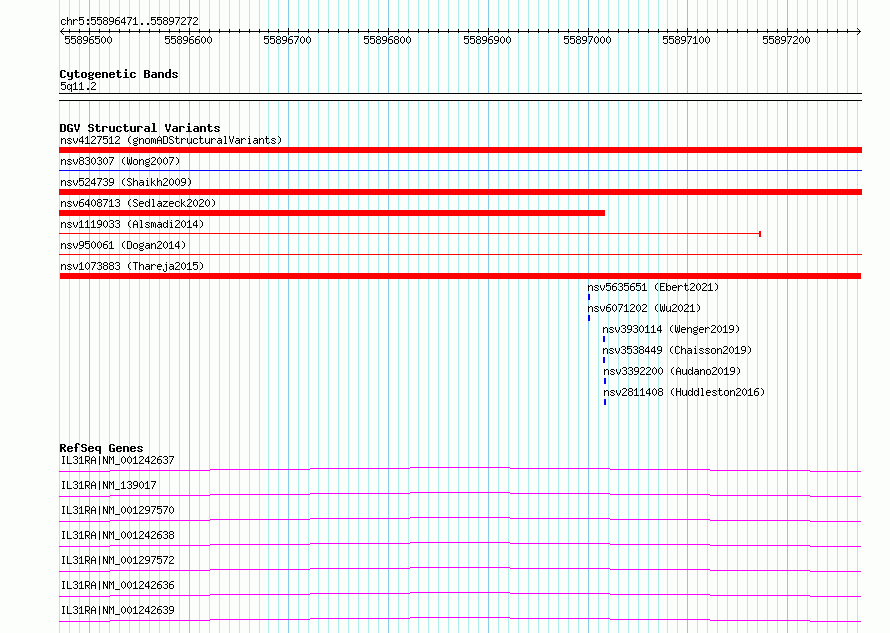The width and height of the screenshot is (890, 633).
Task: Open variant nsv6071202 (Wu2021) label
Action: pyautogui.click(x=644, y=308)
